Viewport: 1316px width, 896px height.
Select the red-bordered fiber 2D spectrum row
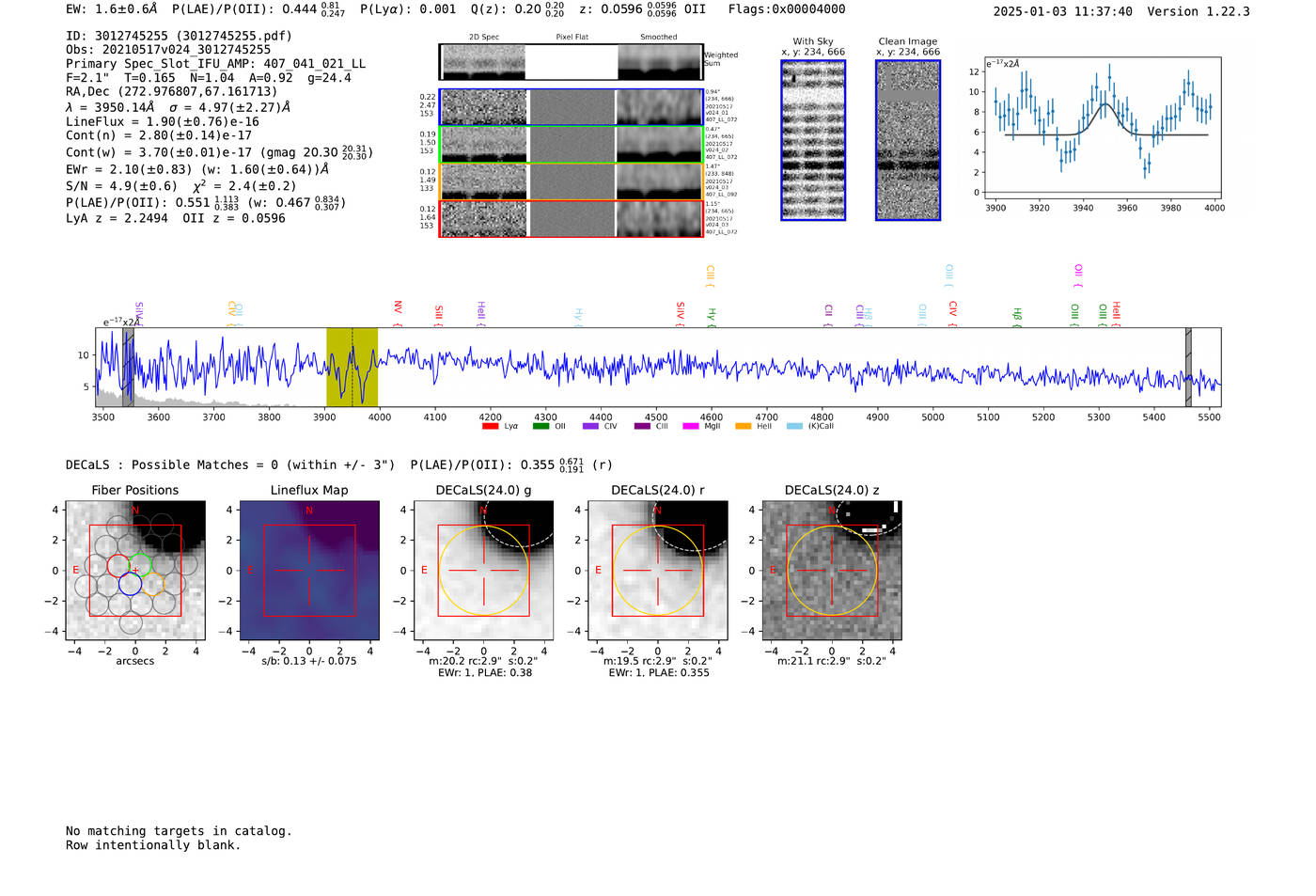tap(572, 218)
